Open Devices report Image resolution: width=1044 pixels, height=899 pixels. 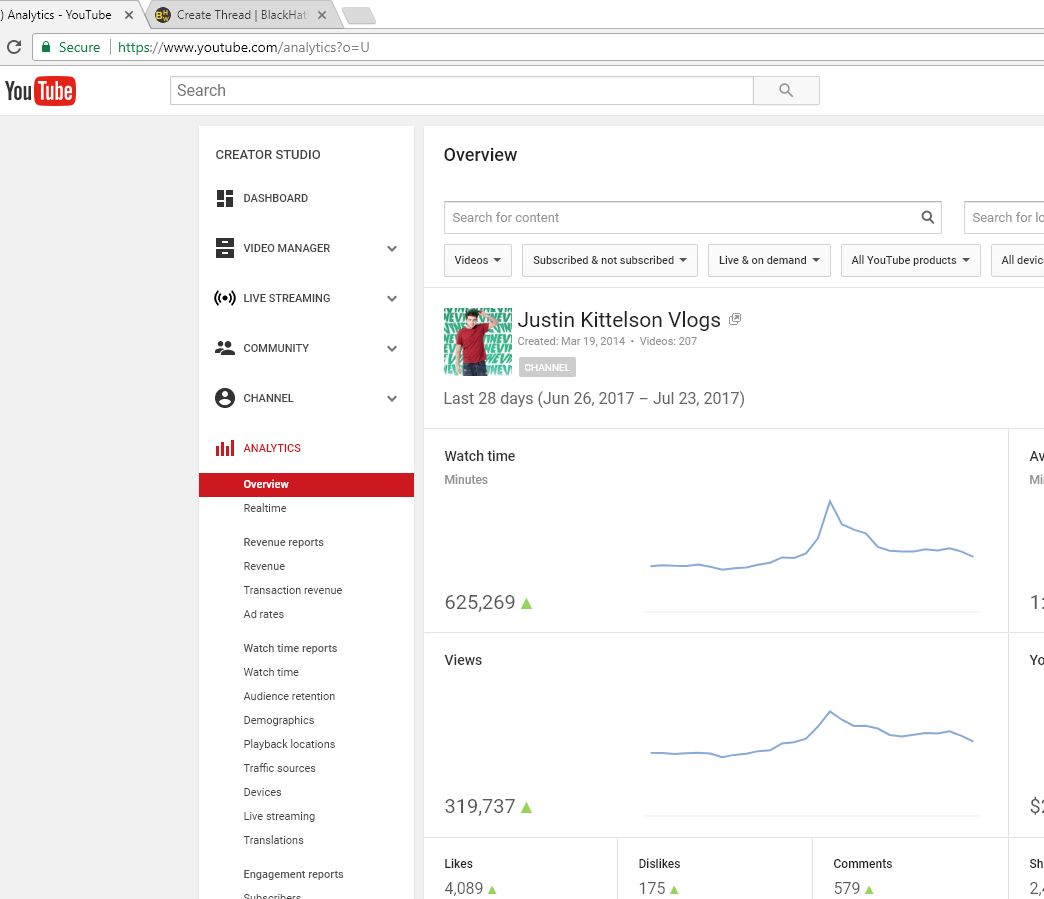point(262,792)
